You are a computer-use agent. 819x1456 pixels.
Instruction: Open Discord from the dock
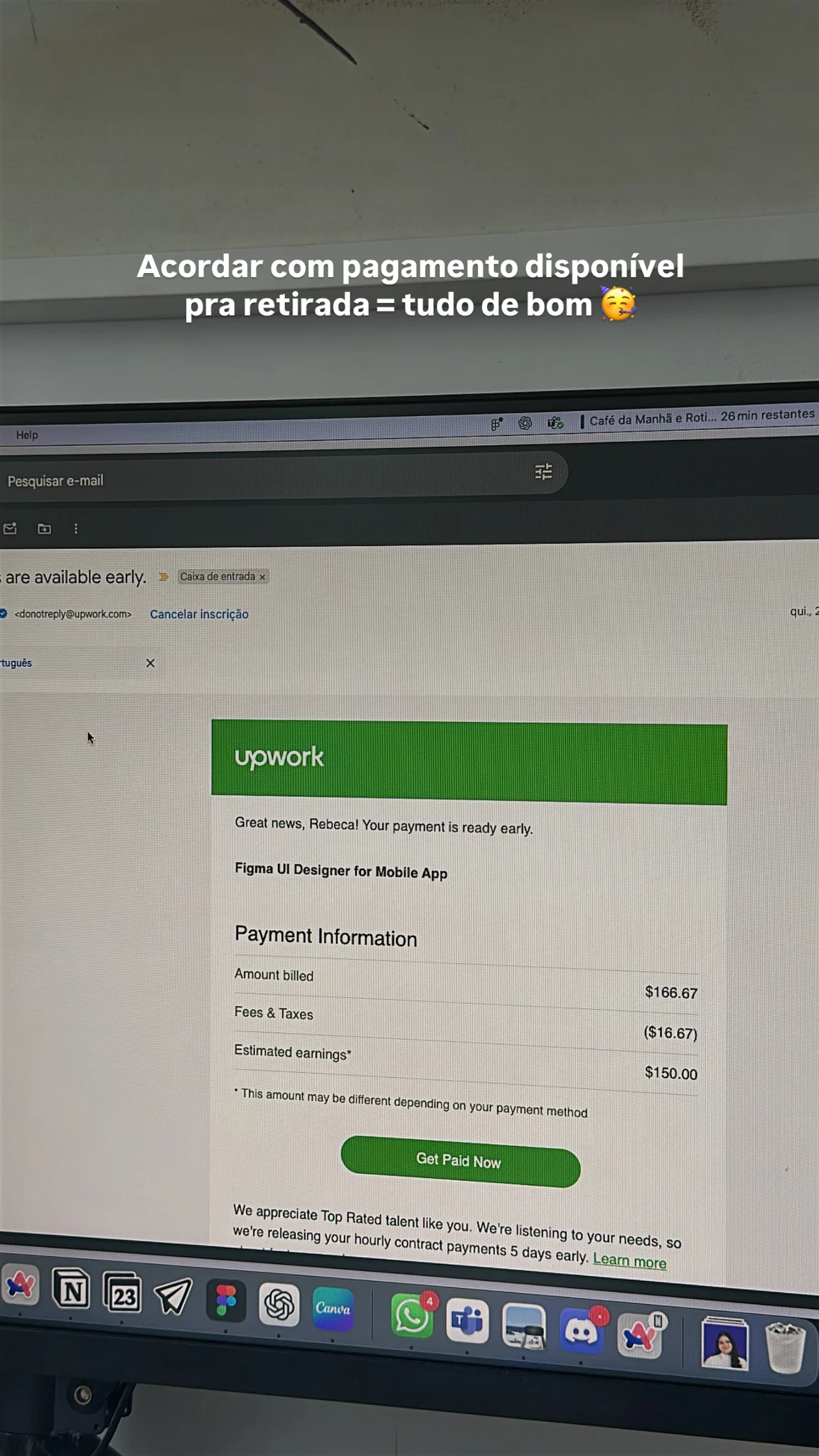581,1329
